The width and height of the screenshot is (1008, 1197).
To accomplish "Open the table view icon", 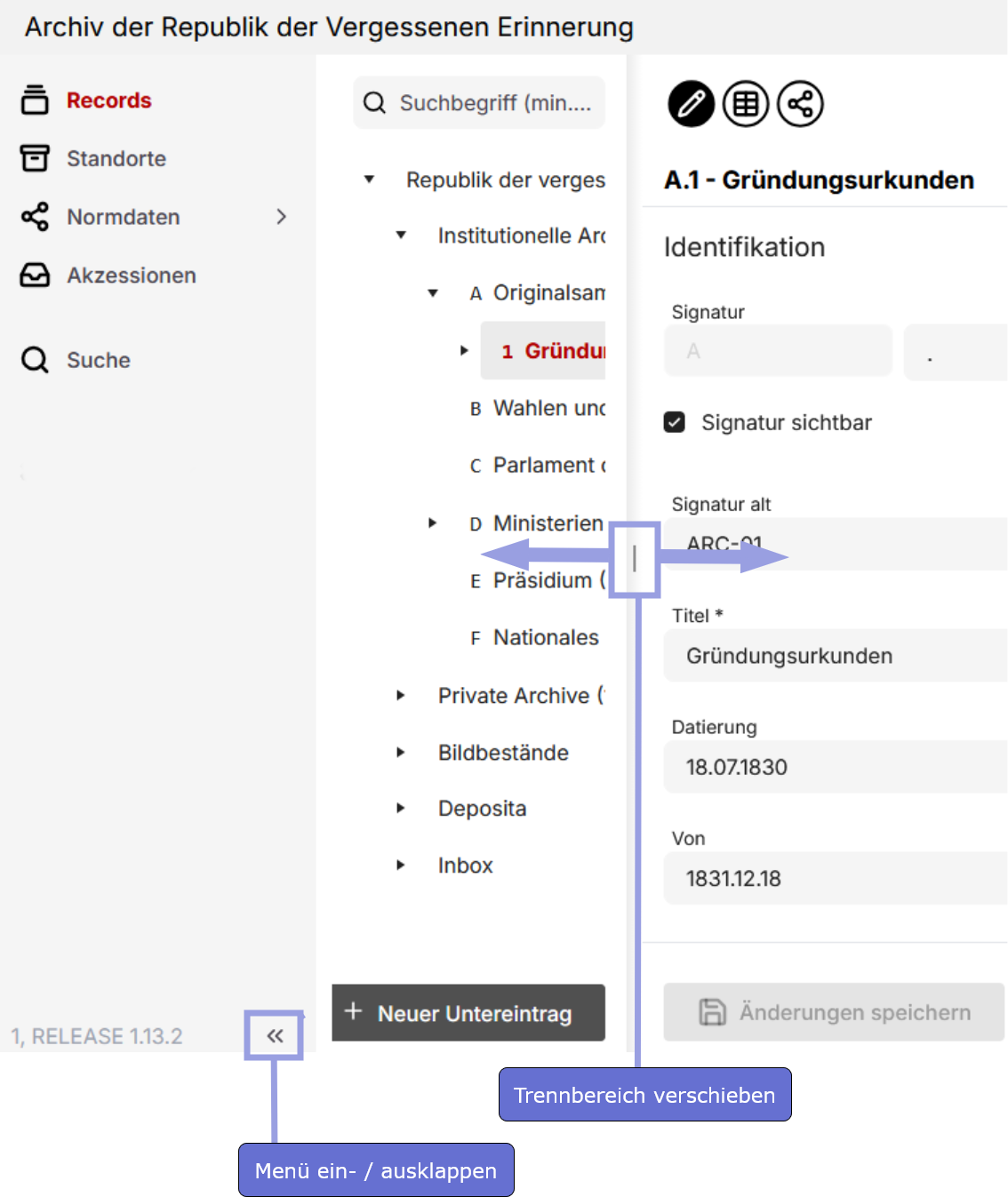I will pos(745,104).
